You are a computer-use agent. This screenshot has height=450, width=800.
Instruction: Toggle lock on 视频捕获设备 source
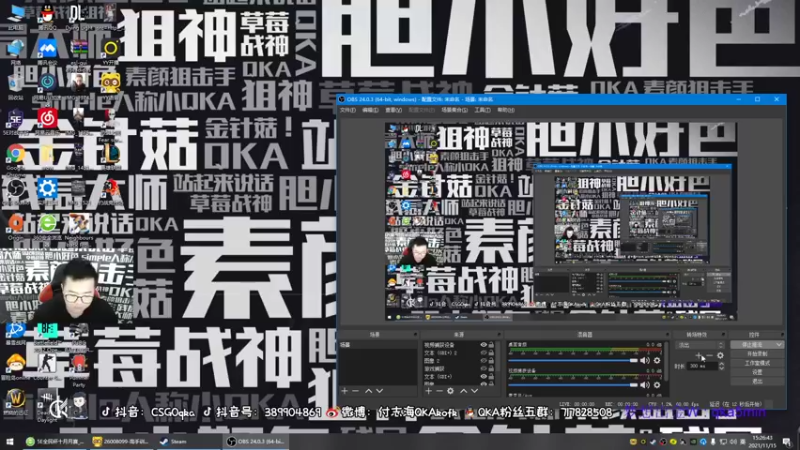491,345
